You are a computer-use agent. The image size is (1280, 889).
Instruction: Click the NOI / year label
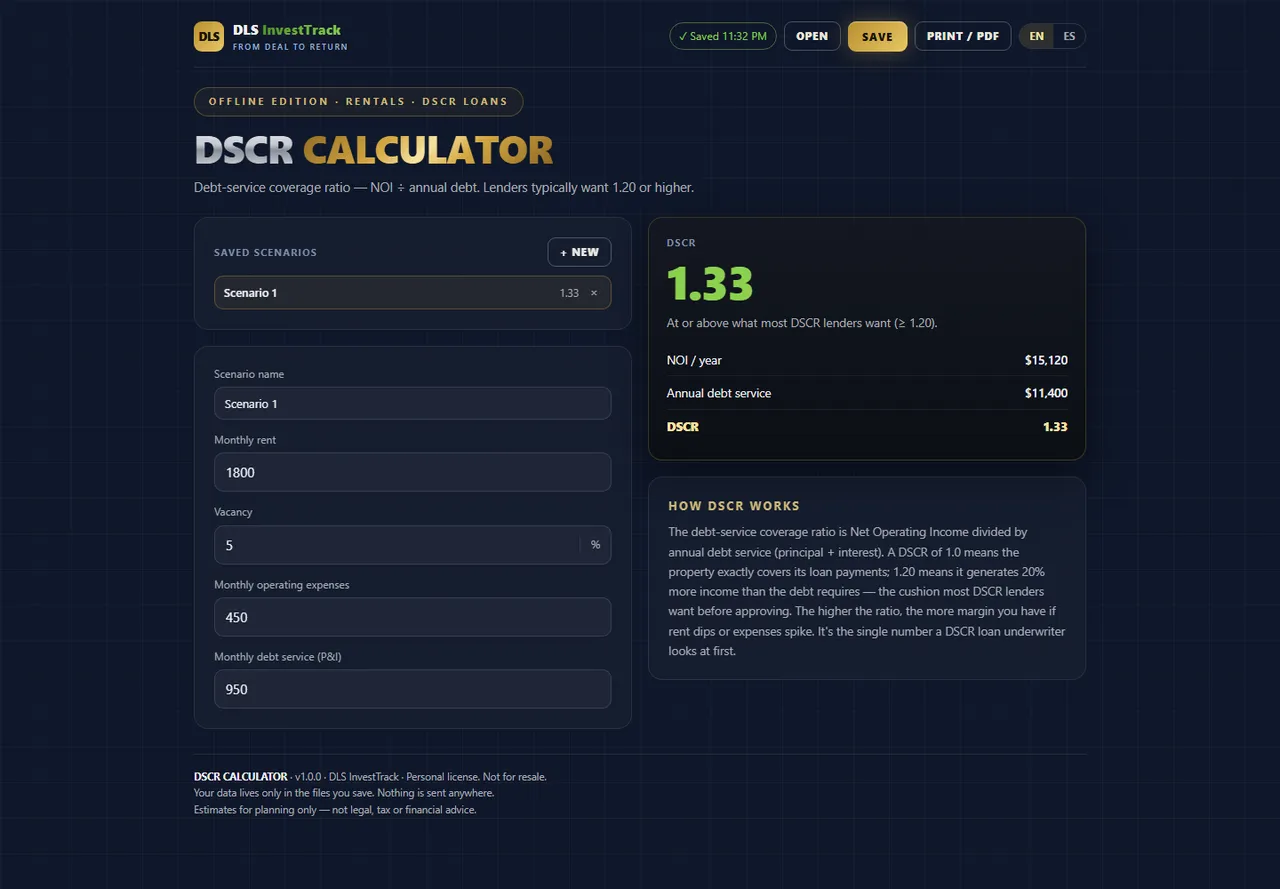(x=694, y=360)
